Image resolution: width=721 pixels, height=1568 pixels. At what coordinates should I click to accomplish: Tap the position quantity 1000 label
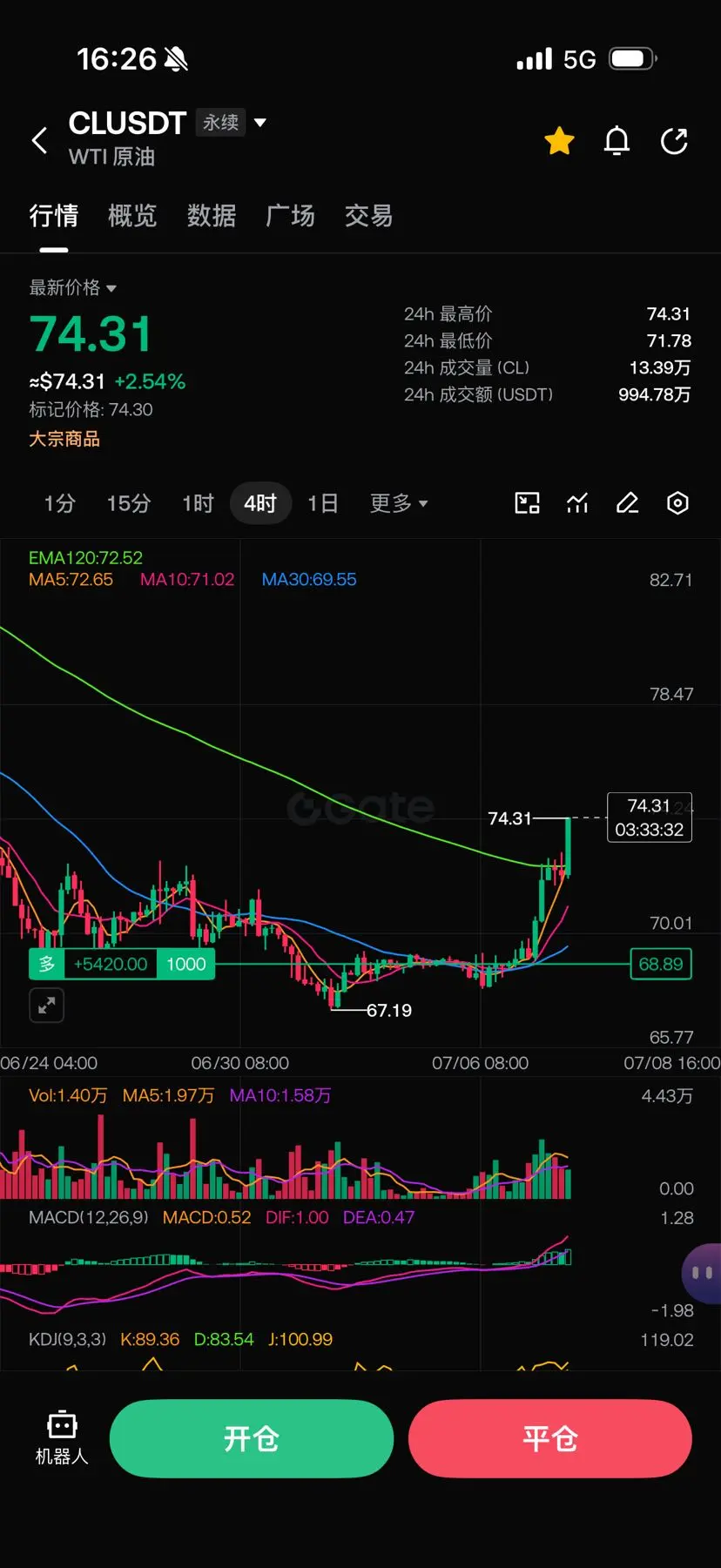click(x=186, y=964)
